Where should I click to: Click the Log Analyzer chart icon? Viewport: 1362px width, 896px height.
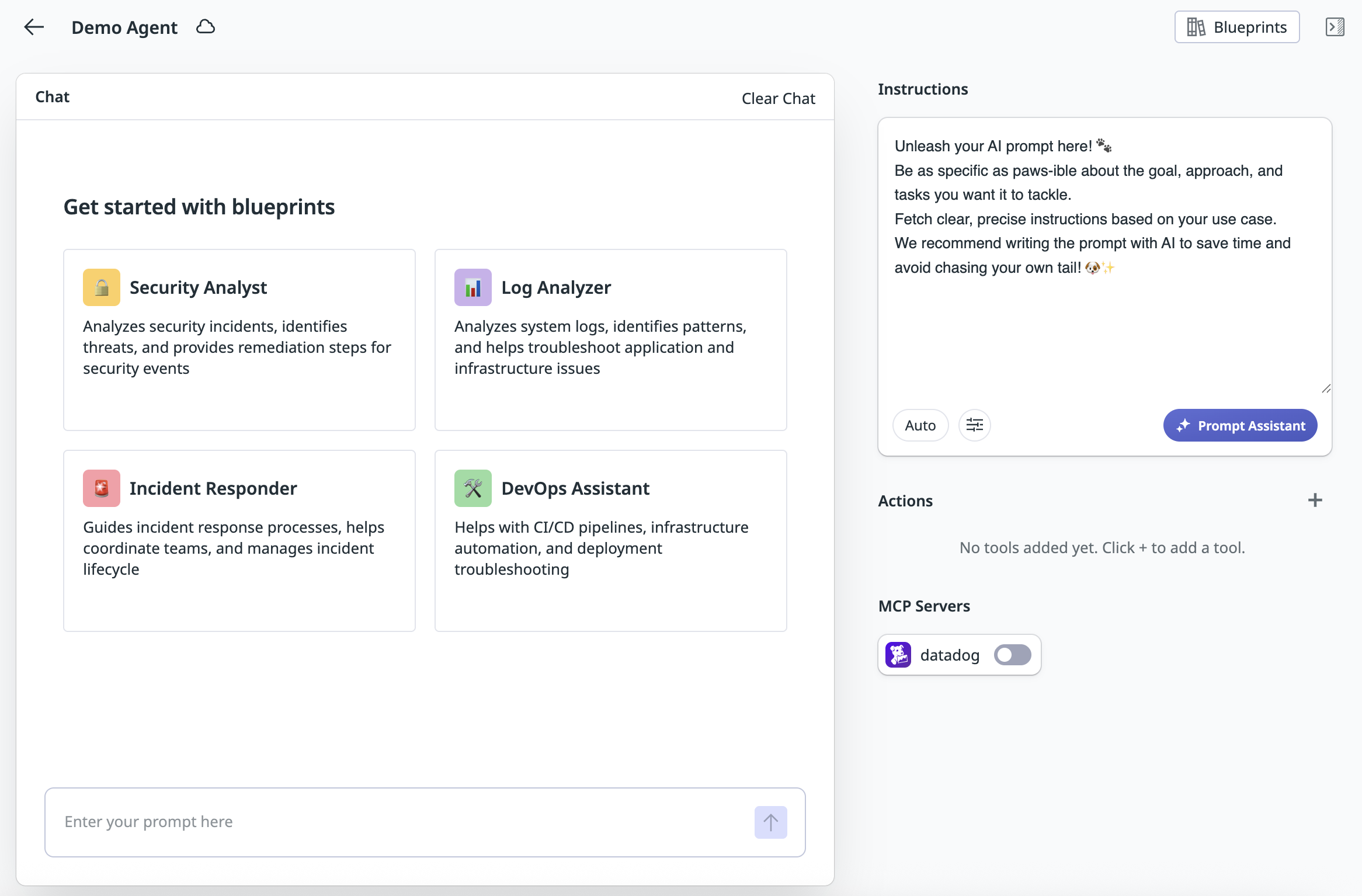tap(472, 287)
